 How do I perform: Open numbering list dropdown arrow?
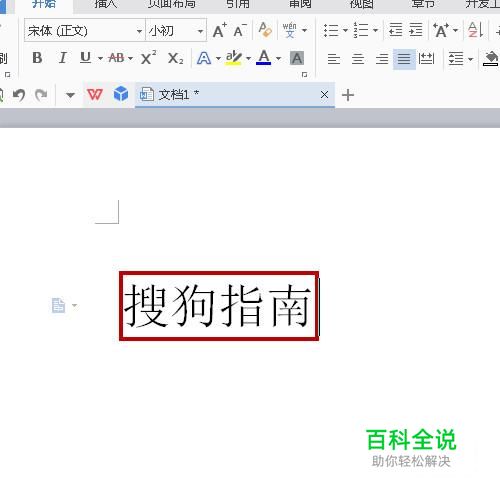(375, 31)
